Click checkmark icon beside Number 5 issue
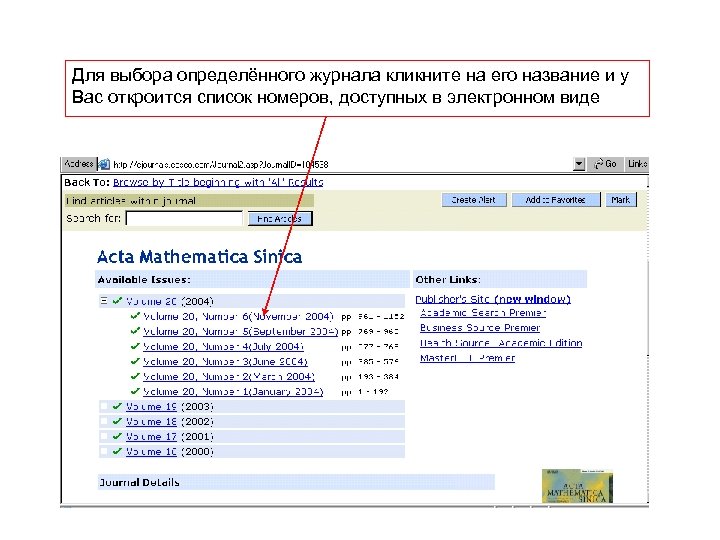 point(135,331)
